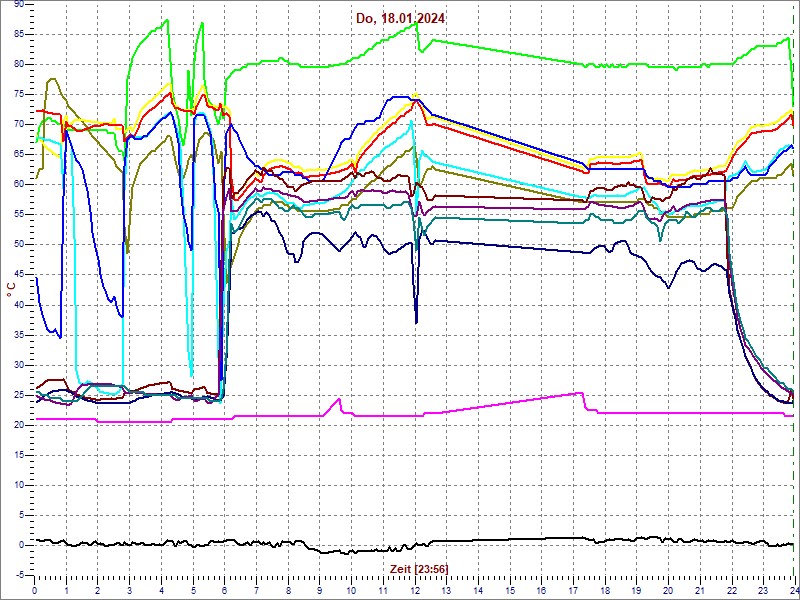This screenshot has height=600, width=800.
Task: Click hour 18 on the time axis
Action: point(606,590)
